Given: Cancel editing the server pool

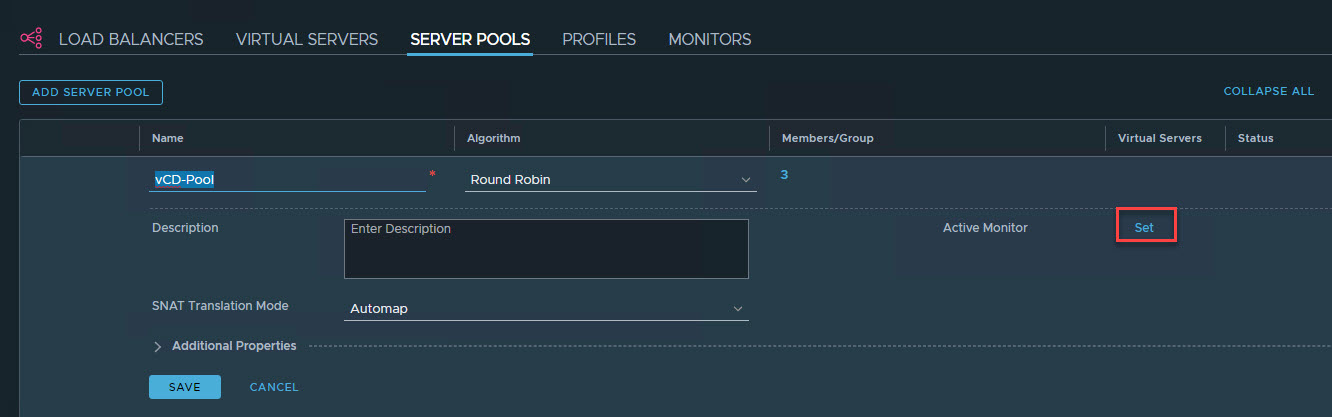Looking at the screenshot, I should click(x=274, y=387).
